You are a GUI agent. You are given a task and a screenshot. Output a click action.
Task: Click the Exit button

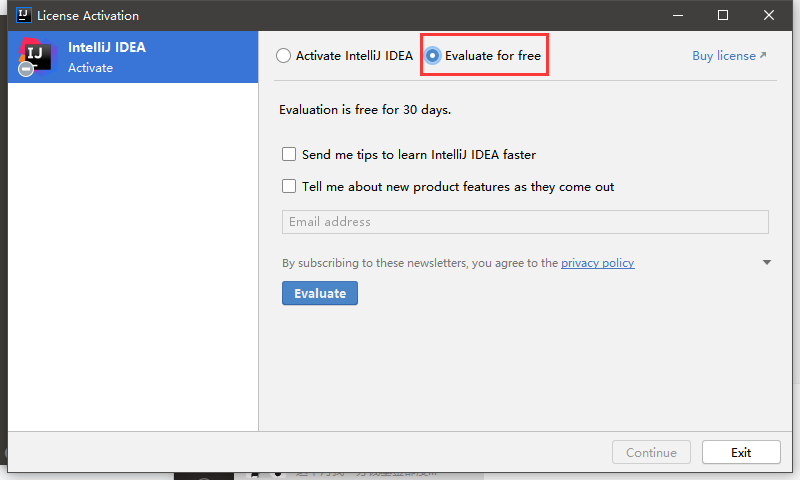(741, 452)
